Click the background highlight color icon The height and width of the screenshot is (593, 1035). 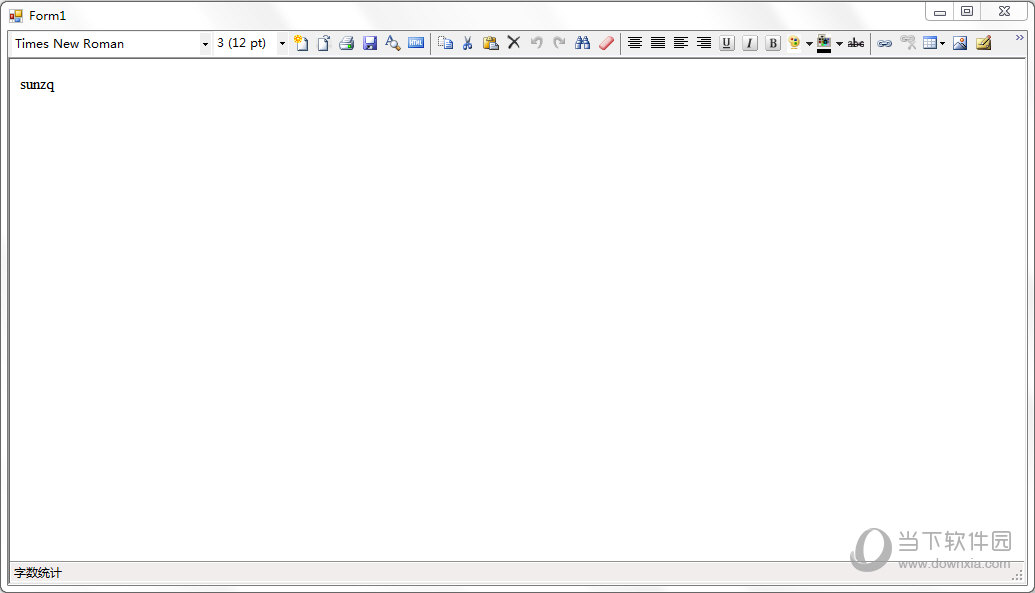pyautogui.click(x=824, y=43)
